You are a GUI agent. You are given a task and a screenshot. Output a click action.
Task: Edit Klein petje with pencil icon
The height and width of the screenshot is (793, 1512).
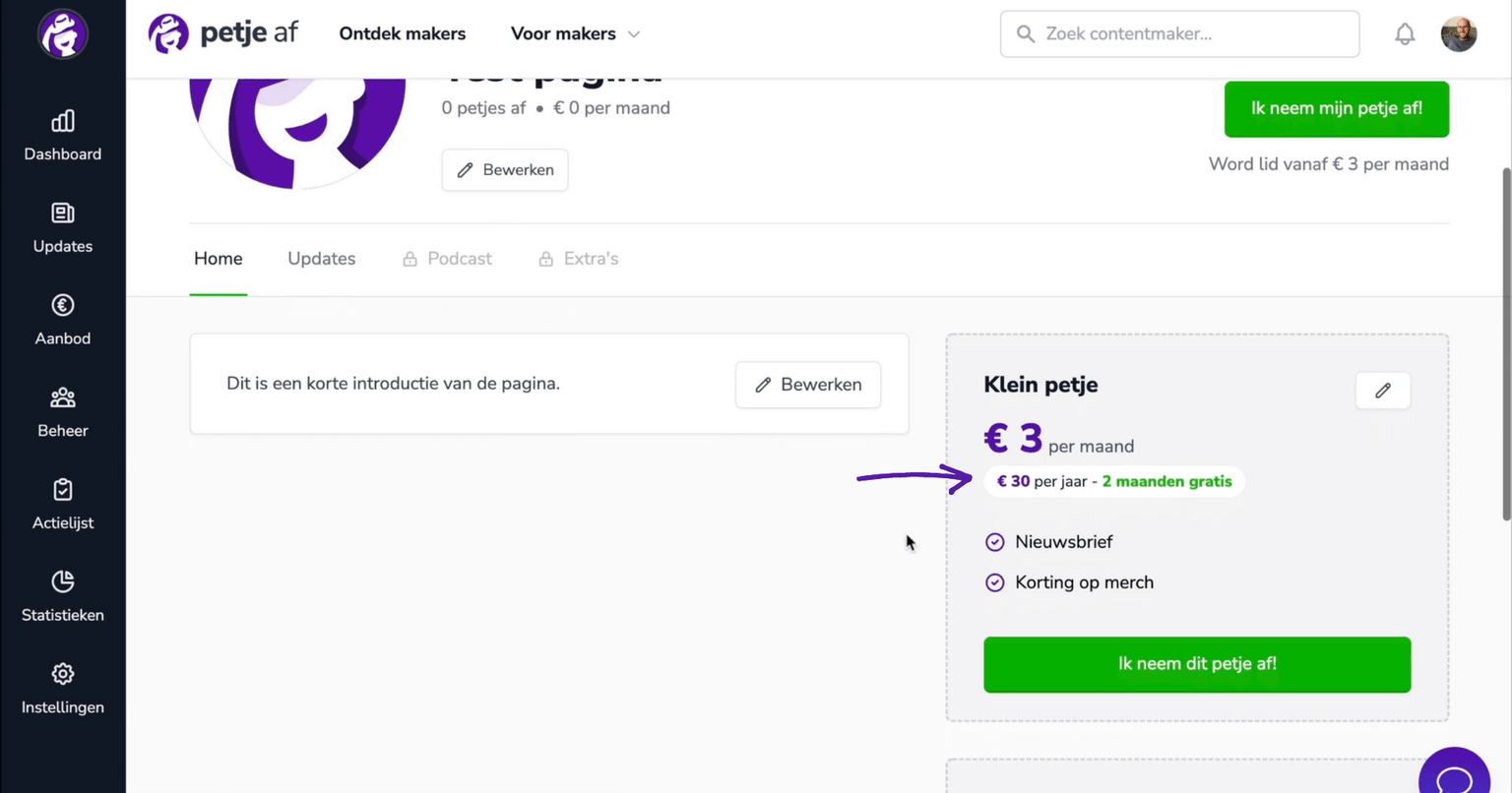pyautogui.click(x=1383, y=391)
